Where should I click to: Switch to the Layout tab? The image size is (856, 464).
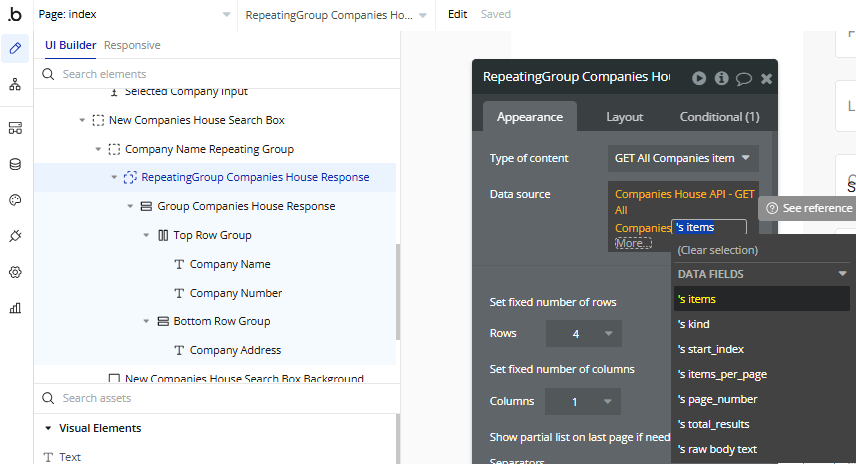coord(624,117)
